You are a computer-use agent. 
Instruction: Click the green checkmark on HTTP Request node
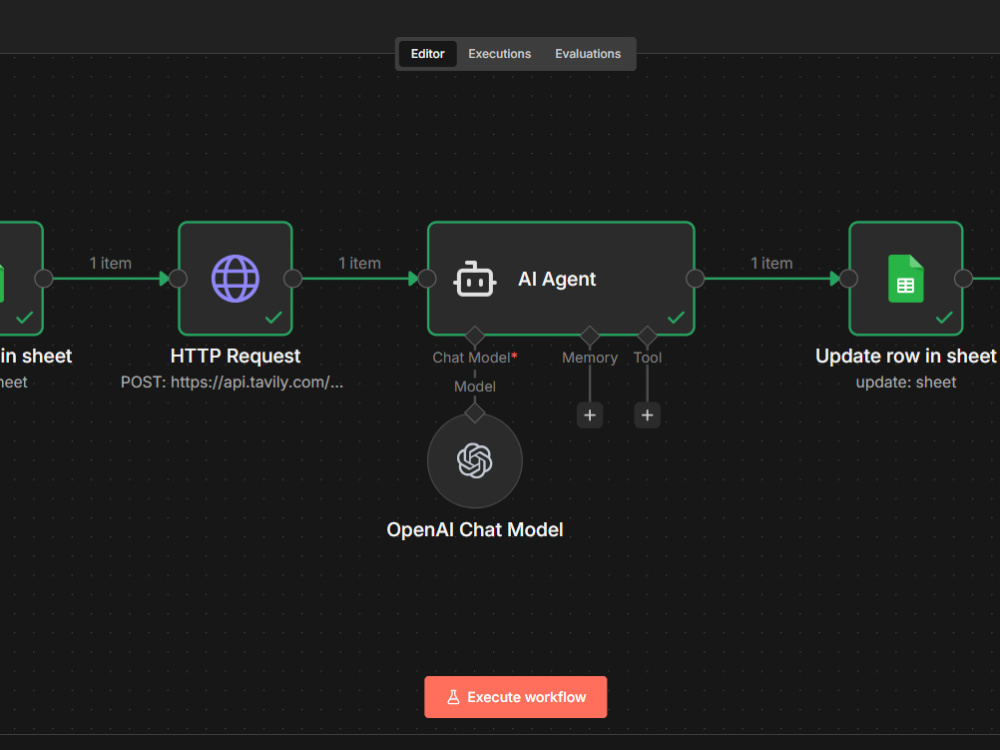coord(274,317)
